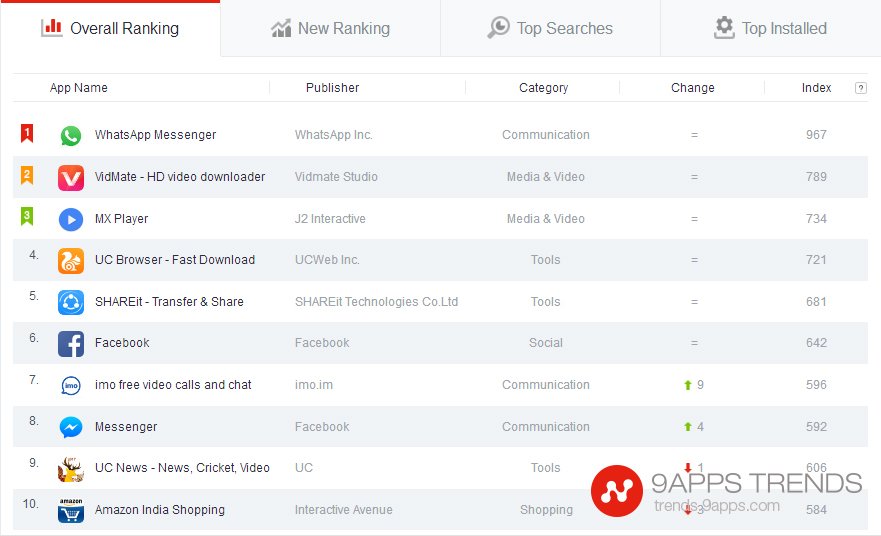This screenshot has width=881, height=536.
Task: Click the UC News app icon
Action: (x=71, y=469)
